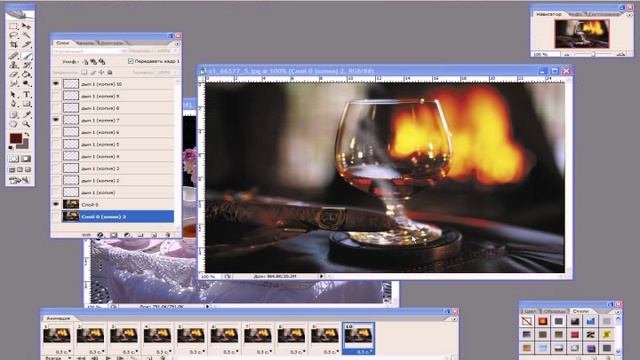
Task: Select the Rectangular Marquee tool
Action: [x=13, y=26]
